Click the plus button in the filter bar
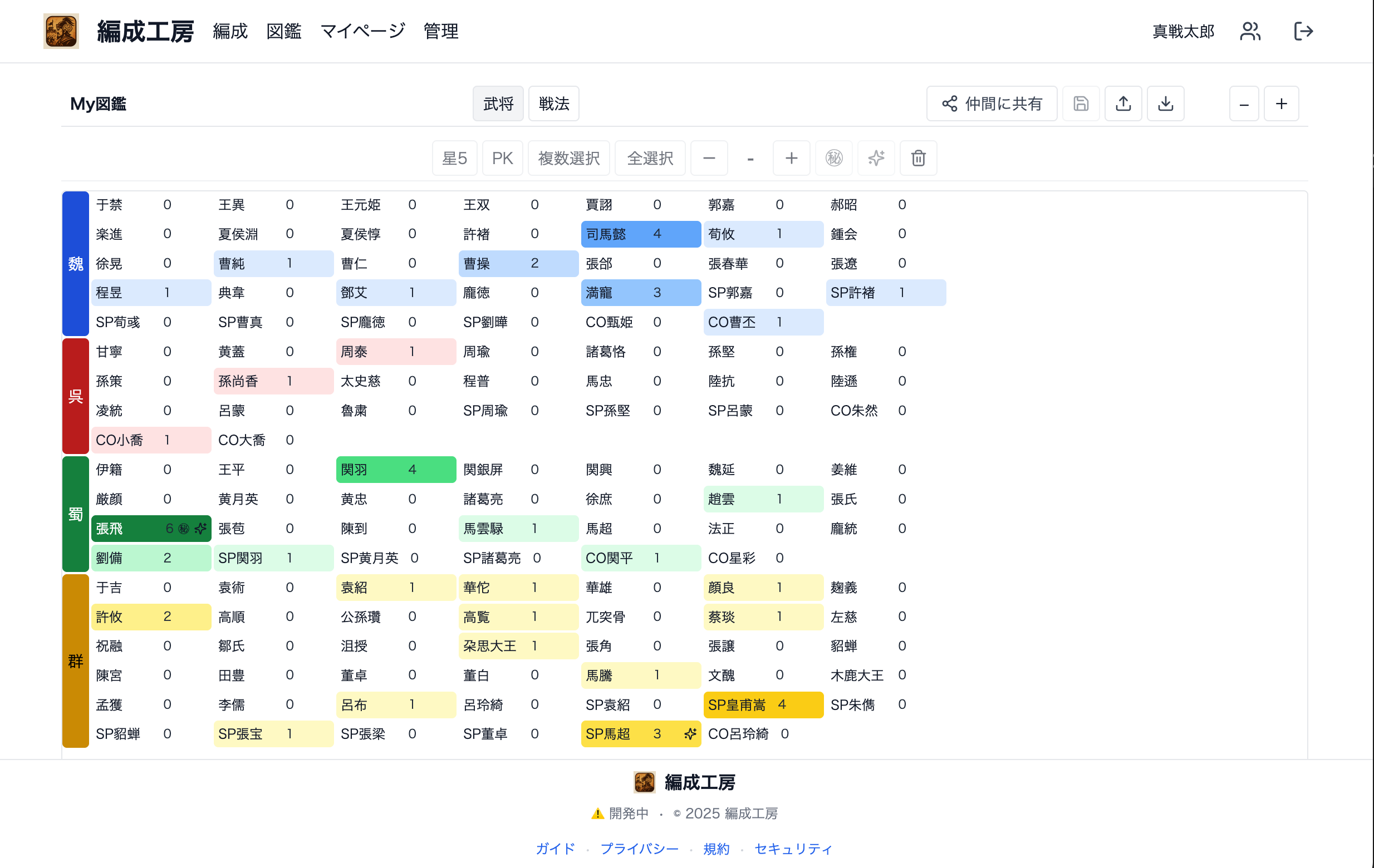The width and height of the screenshot is (1374, 868). (792, 158)
